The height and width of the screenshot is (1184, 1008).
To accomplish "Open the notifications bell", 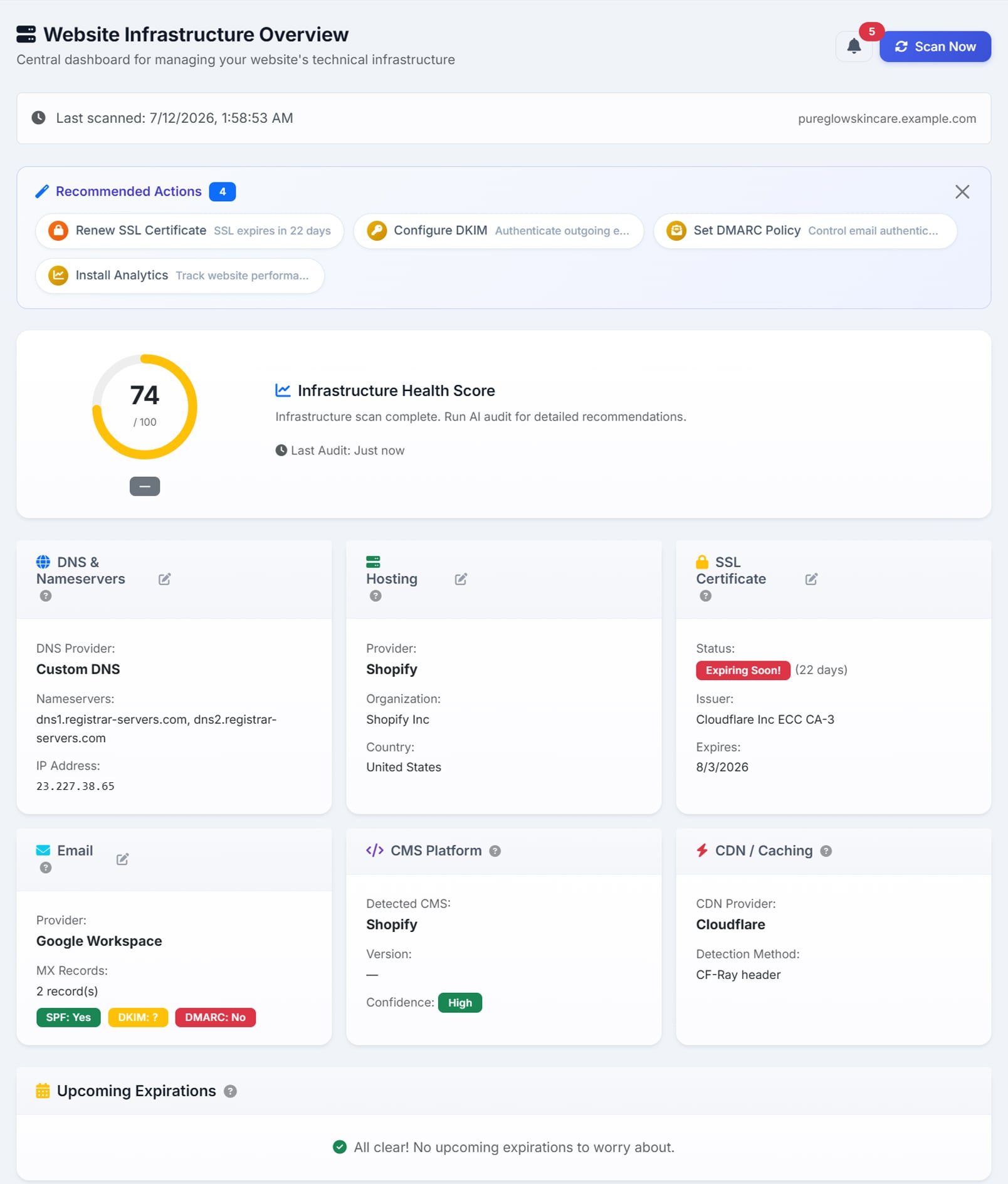I will tap(853, 46).
